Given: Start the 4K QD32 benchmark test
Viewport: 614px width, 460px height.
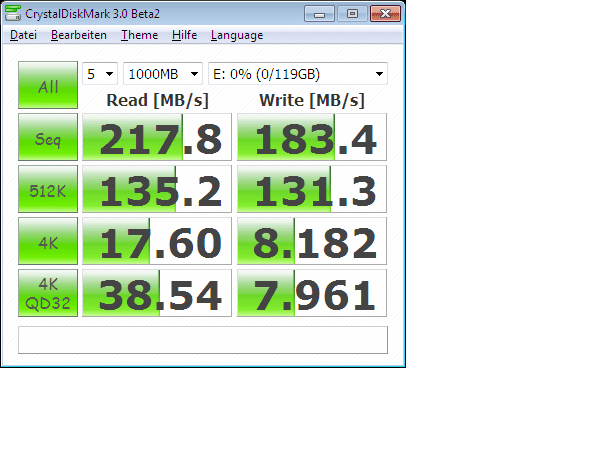Looking at the screenshot, I should point(48,293).
